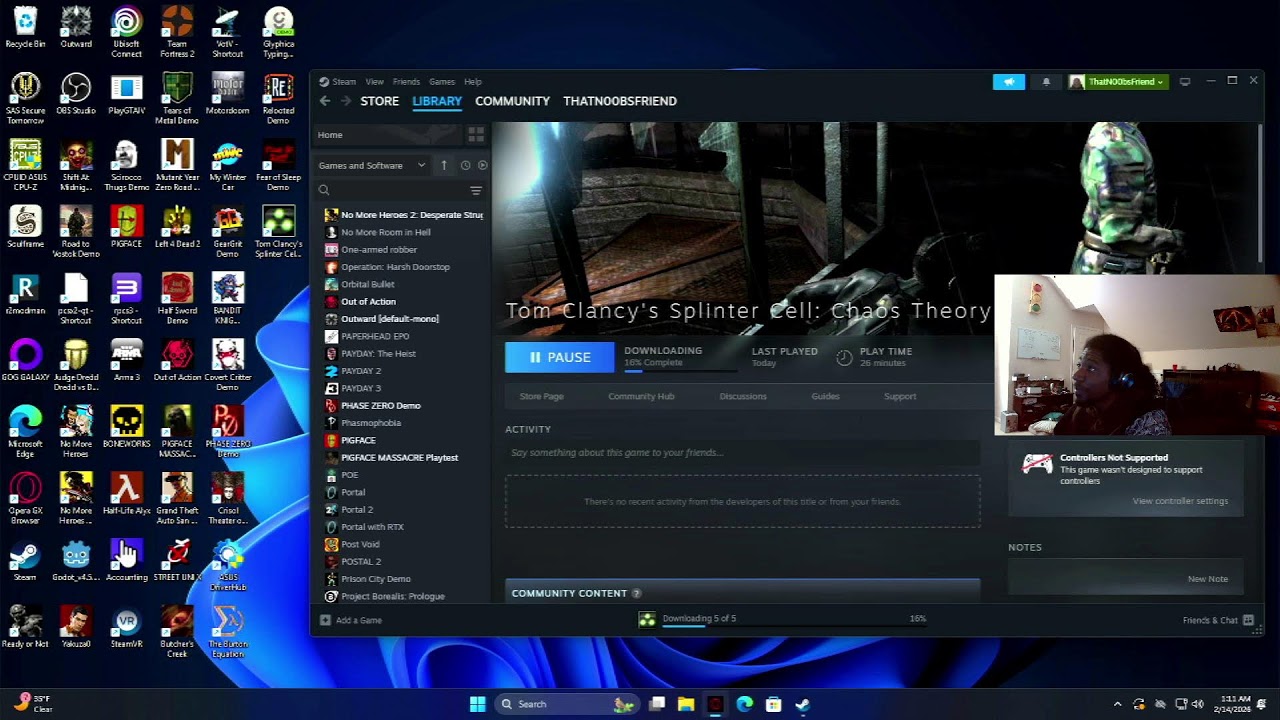Click the sort ascending arrow in library

click(444, 165)
